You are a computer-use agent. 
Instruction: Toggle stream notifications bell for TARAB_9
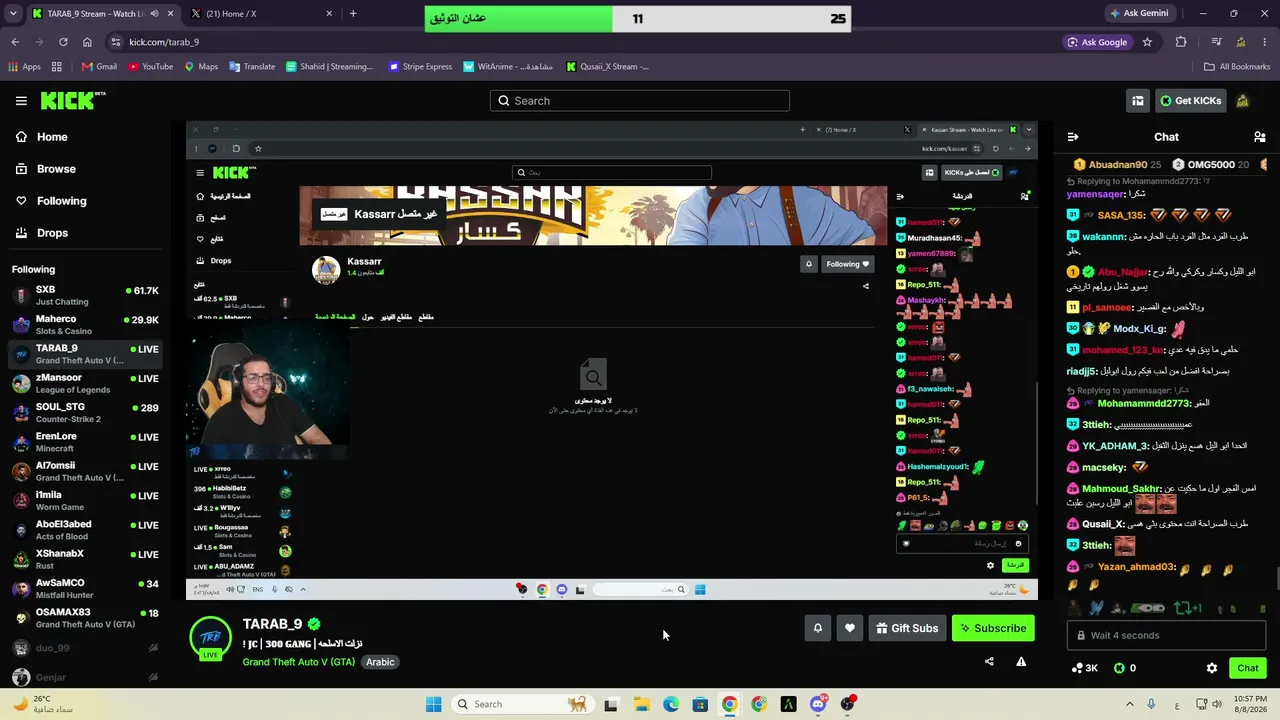point(817,628)
